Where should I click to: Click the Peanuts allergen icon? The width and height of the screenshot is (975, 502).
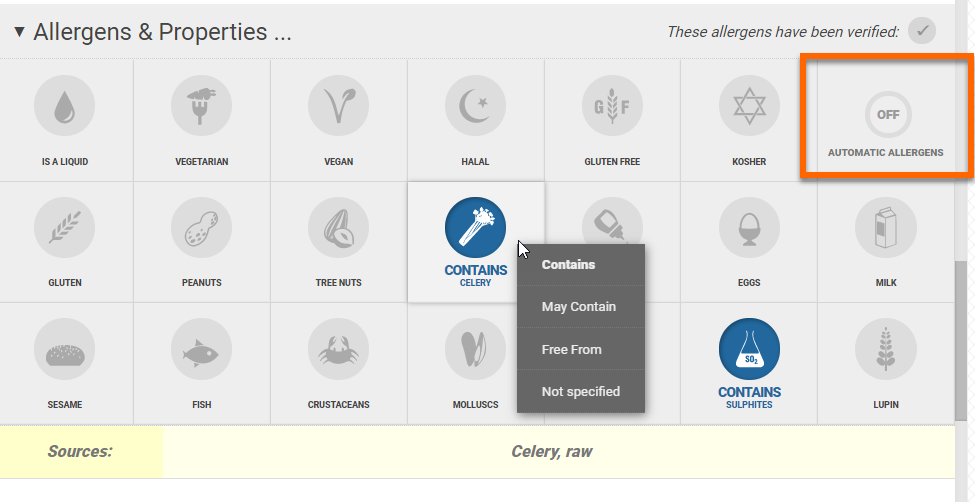(x=201, y=228)
